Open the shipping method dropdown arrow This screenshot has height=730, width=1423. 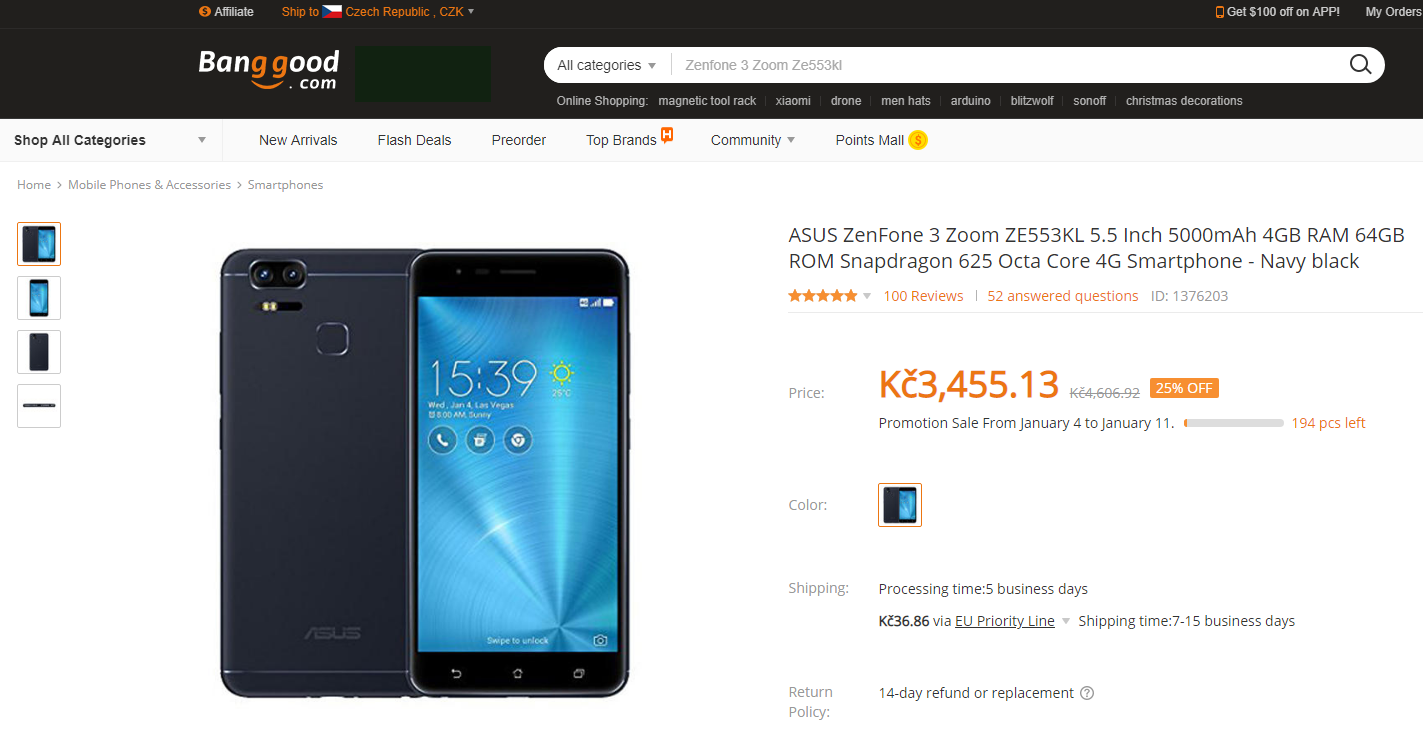(x=1066, y=621)
